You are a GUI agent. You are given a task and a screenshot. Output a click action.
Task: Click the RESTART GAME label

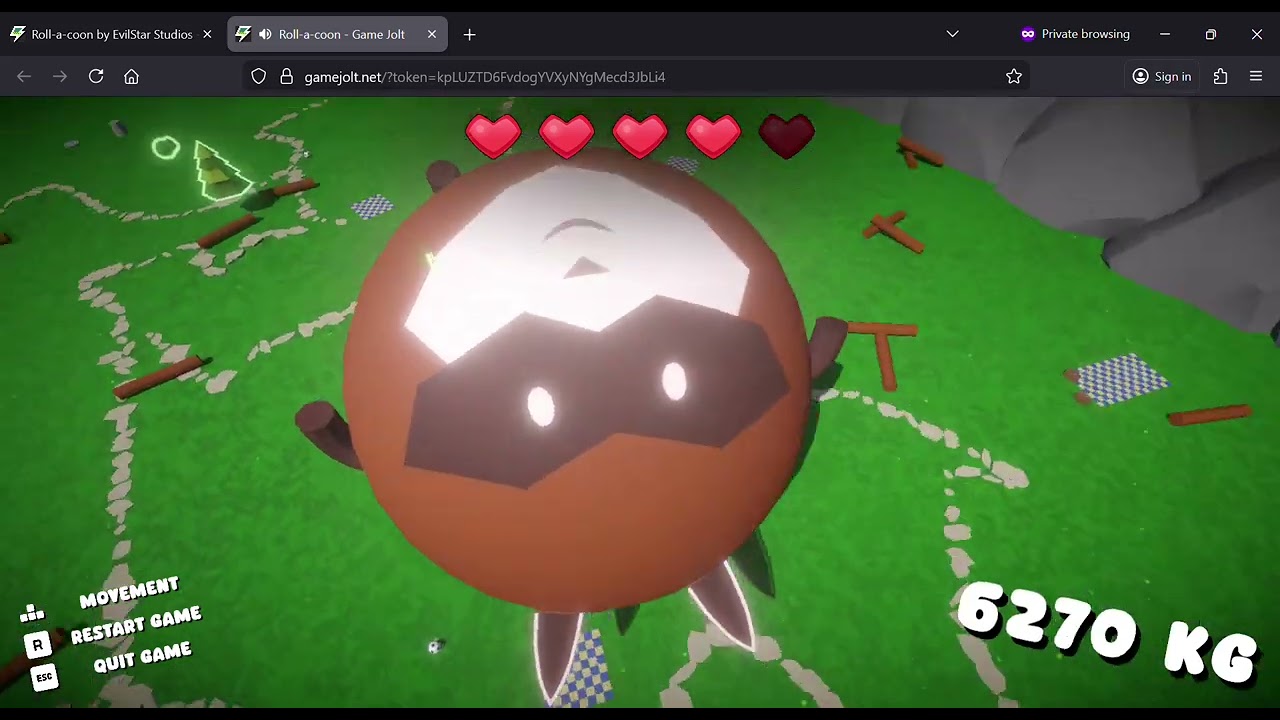(x=136, y=625)
